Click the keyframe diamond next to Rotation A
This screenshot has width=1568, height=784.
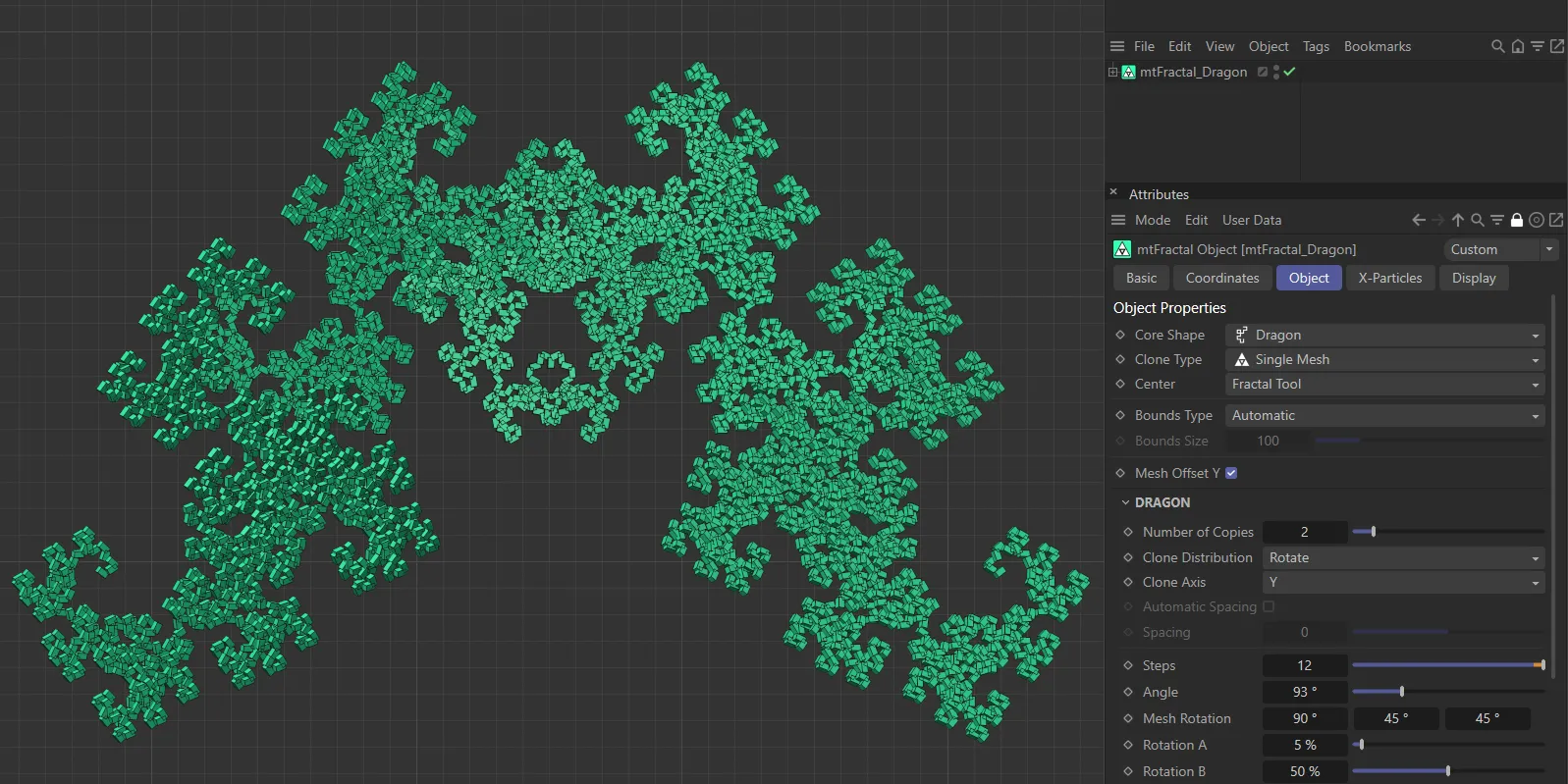[x=1128, y=745]
